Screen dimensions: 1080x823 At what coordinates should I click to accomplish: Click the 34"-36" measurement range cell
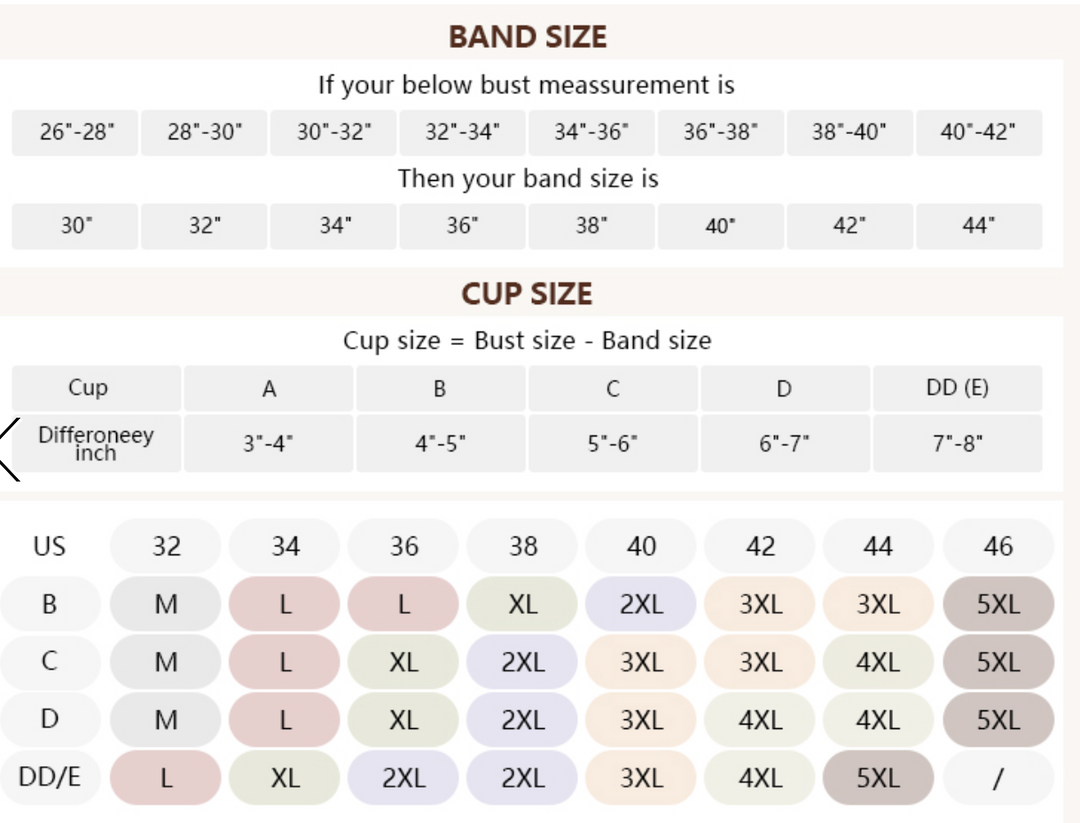(592, 132)
